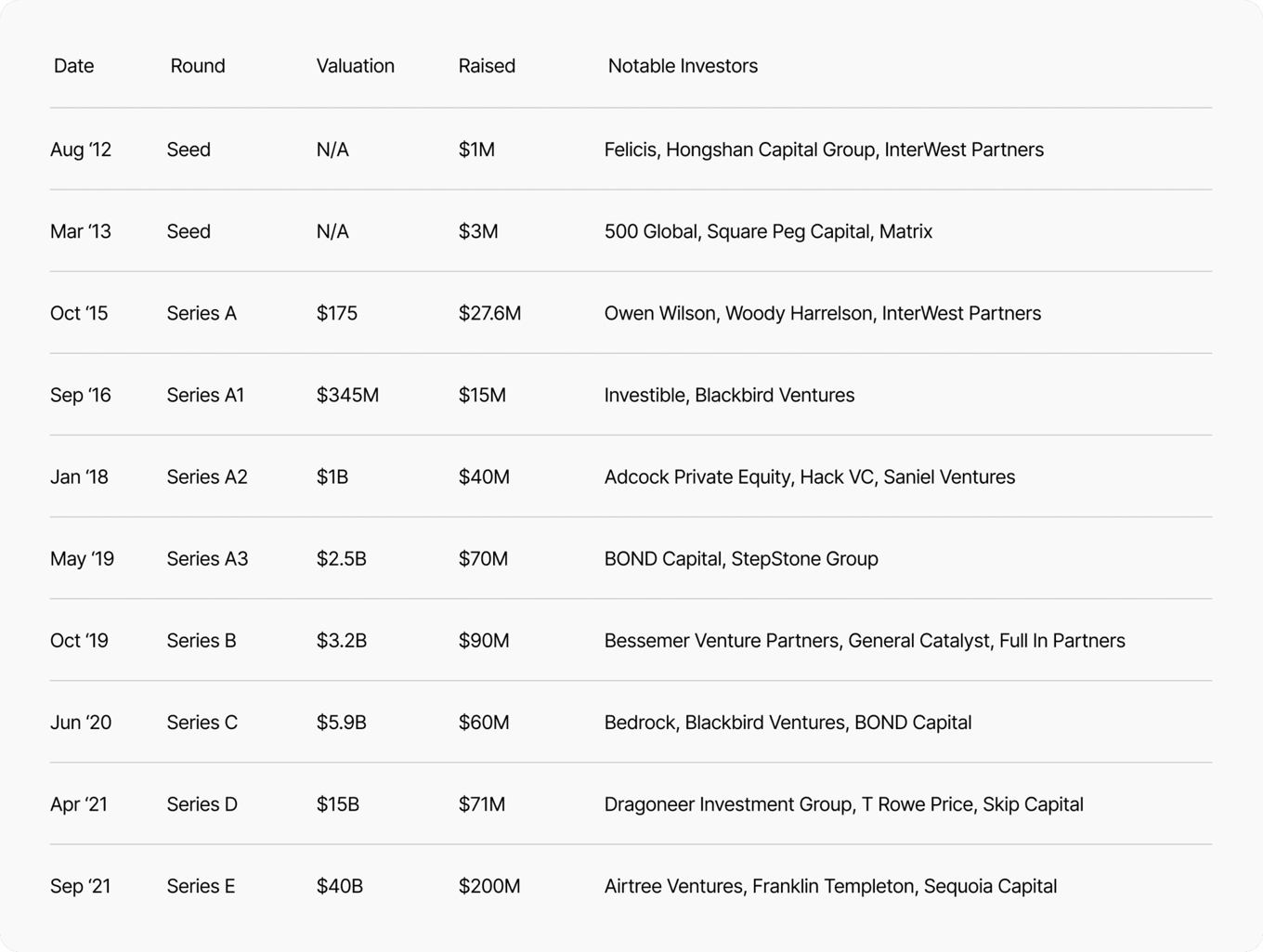
Task: Select the $40B valuation cell
Action: point(339,885)
